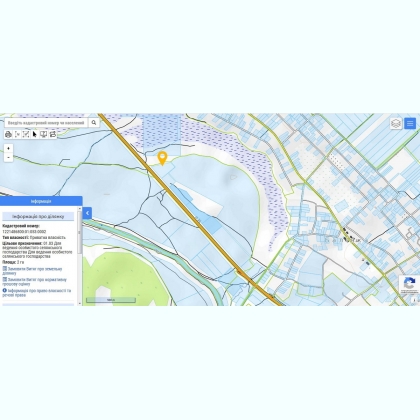Activate the arrow pointer selection tool
Viewport: 420px width, 420px height.
pos(35,134)
